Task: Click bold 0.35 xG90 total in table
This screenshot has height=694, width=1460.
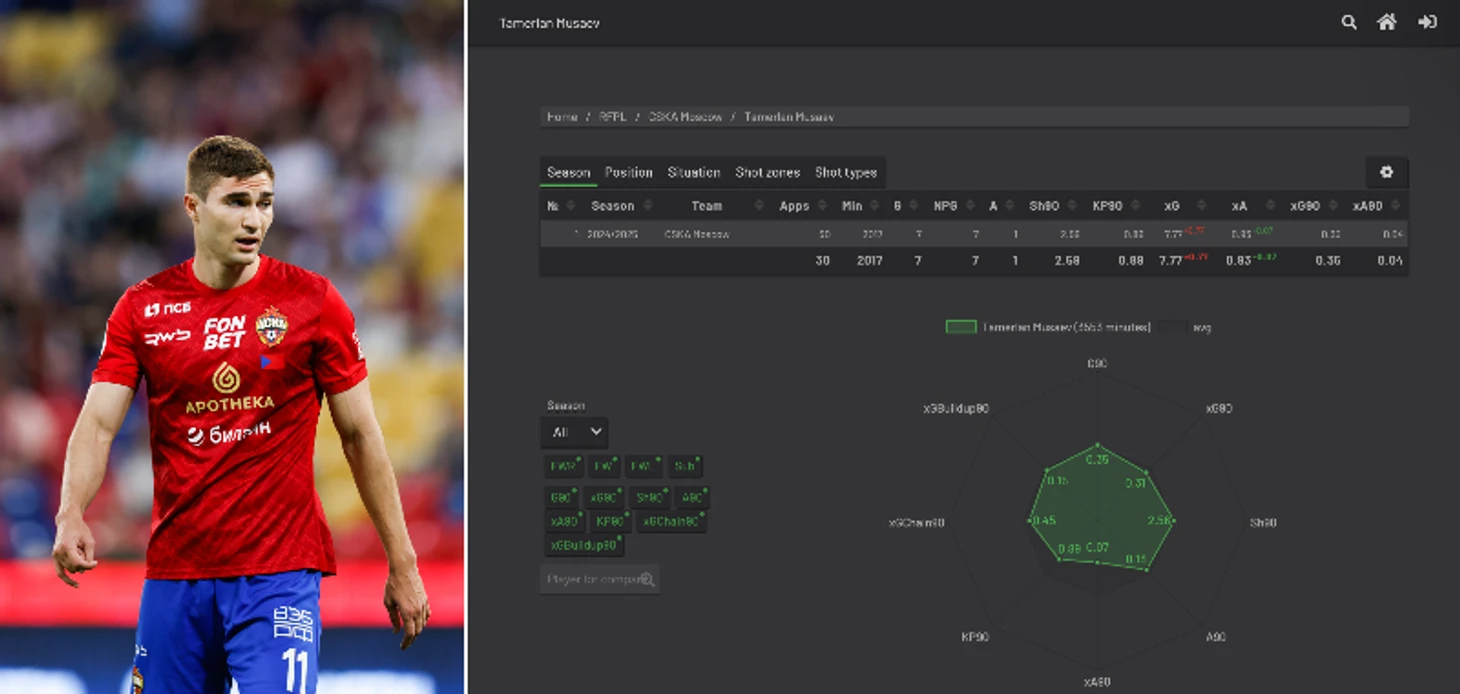Action: [x=1328, y=261]
